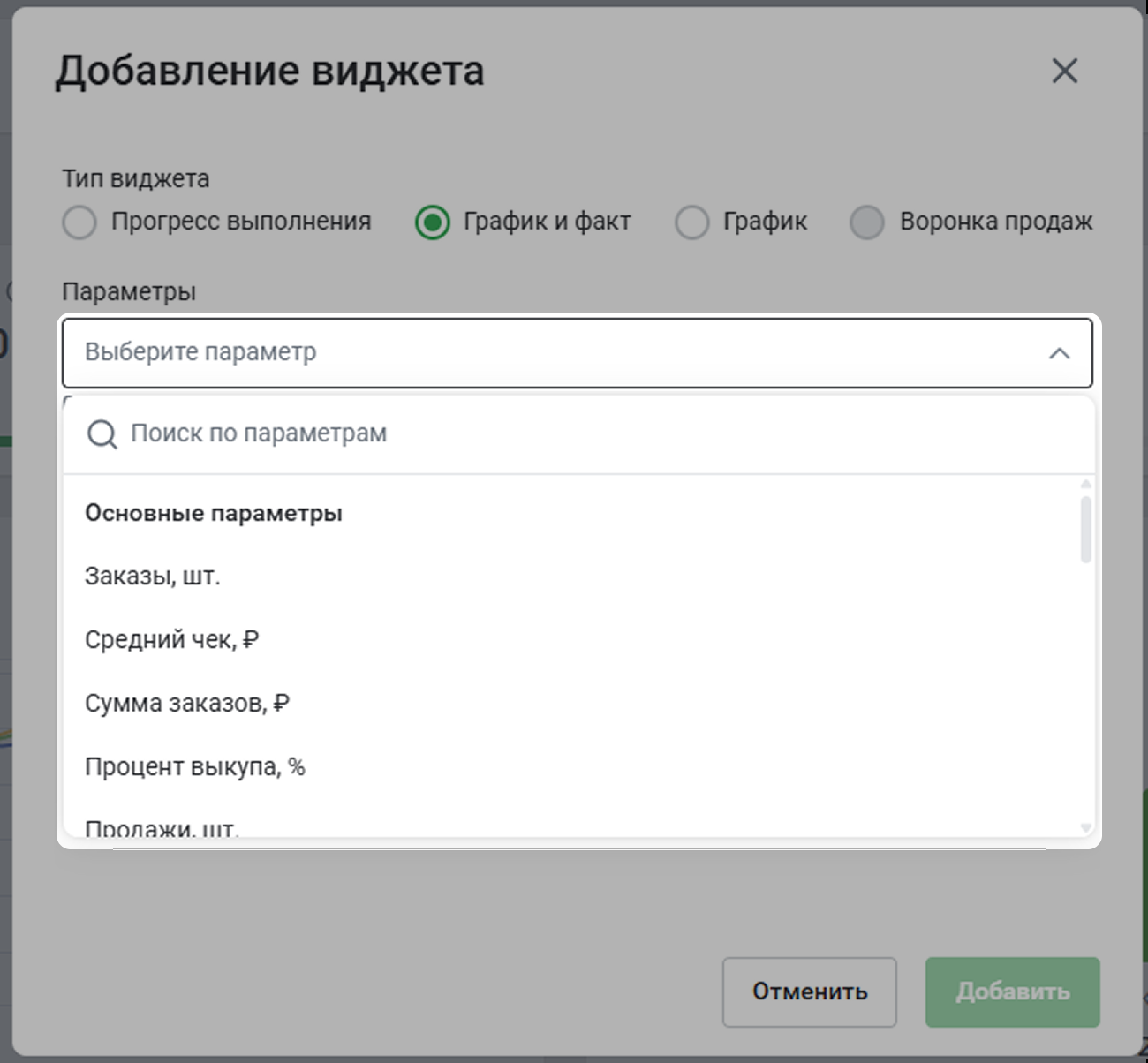Select the Прогресс выполнения widget type
1148x1063 pixels.
point(79,222)
